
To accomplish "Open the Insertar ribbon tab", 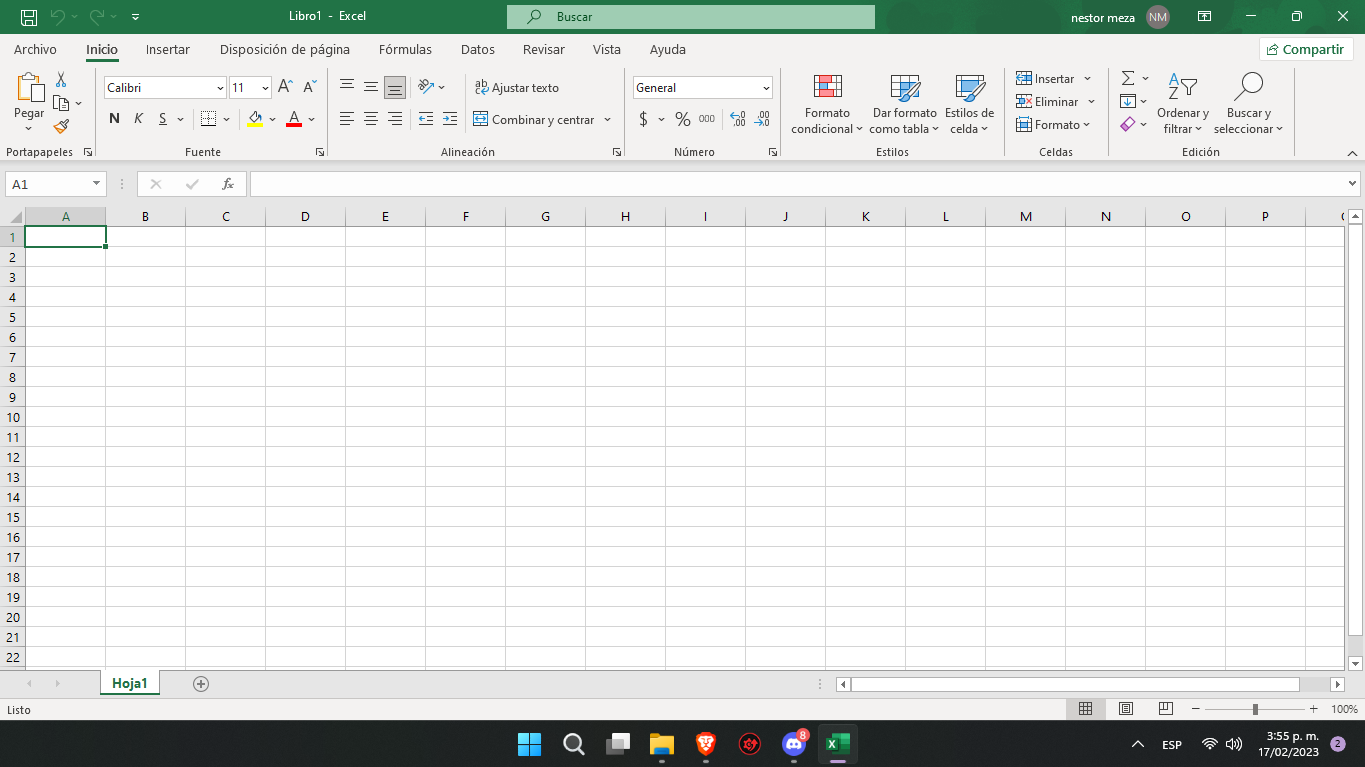I will [168, 49].
